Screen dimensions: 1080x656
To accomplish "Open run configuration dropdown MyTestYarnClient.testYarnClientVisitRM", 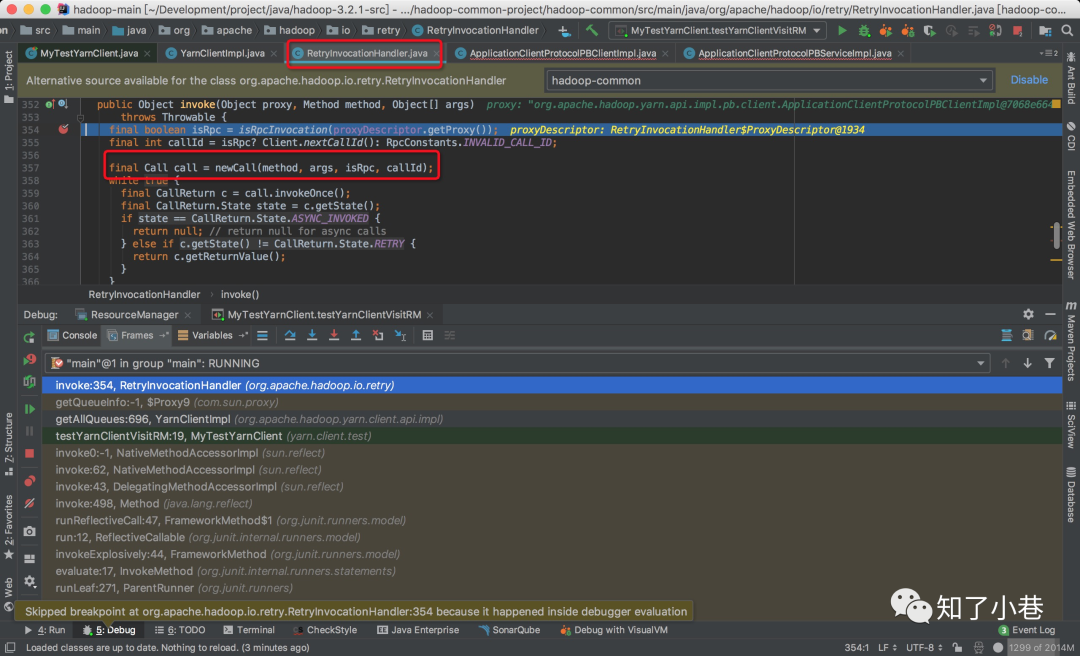I will pos(717,30).
